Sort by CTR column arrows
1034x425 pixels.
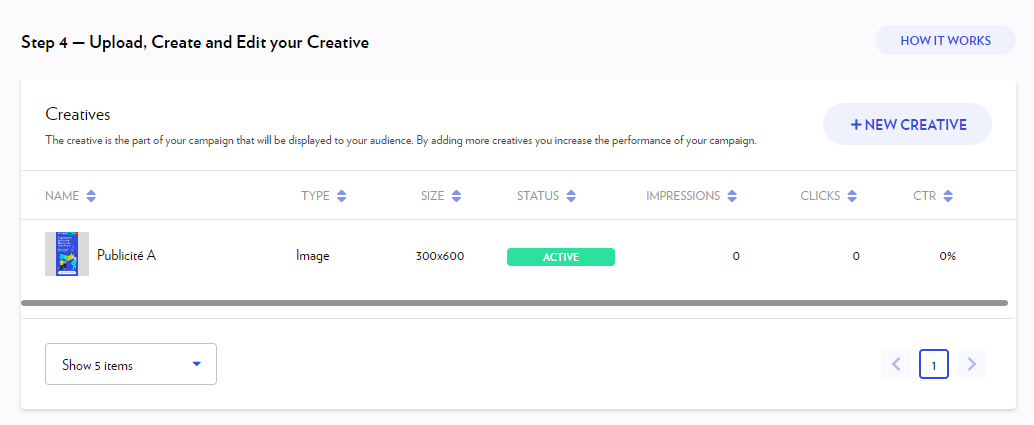point(948,196)
